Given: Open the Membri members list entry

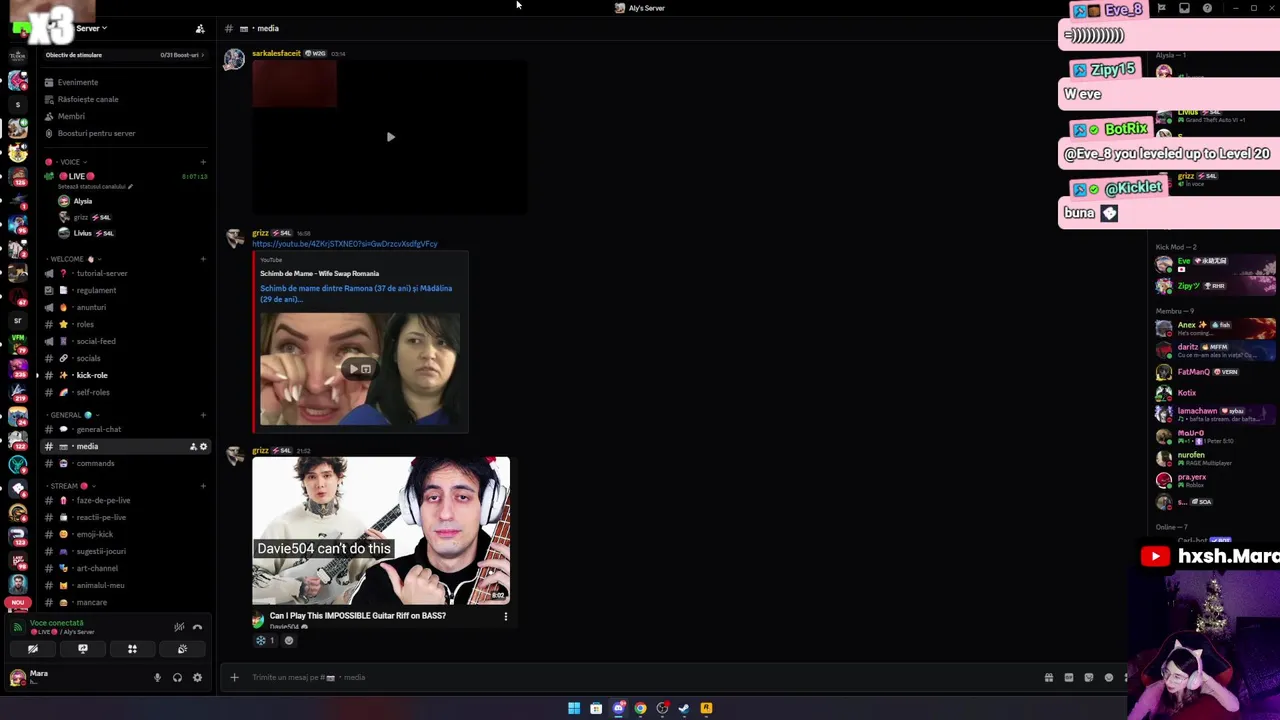Looking at the screenshot, I should pos(71,116).
